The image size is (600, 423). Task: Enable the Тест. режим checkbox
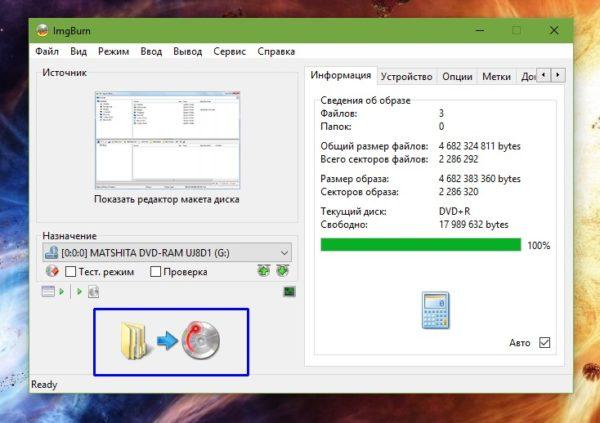pyautogui.click(x=70, y=272)
